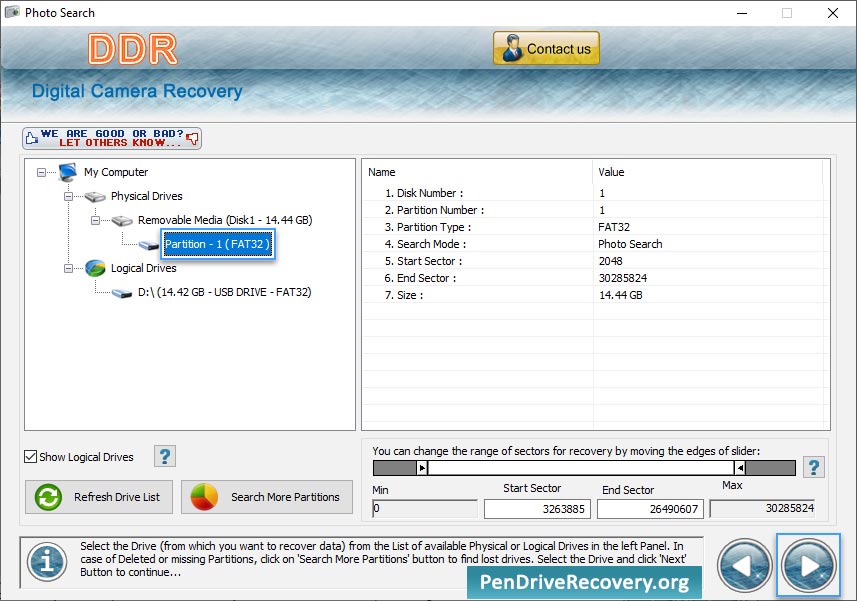Viewport: 857px width, 601px height.
Task: Collapse the Logical Drives node
Action: 68,268
